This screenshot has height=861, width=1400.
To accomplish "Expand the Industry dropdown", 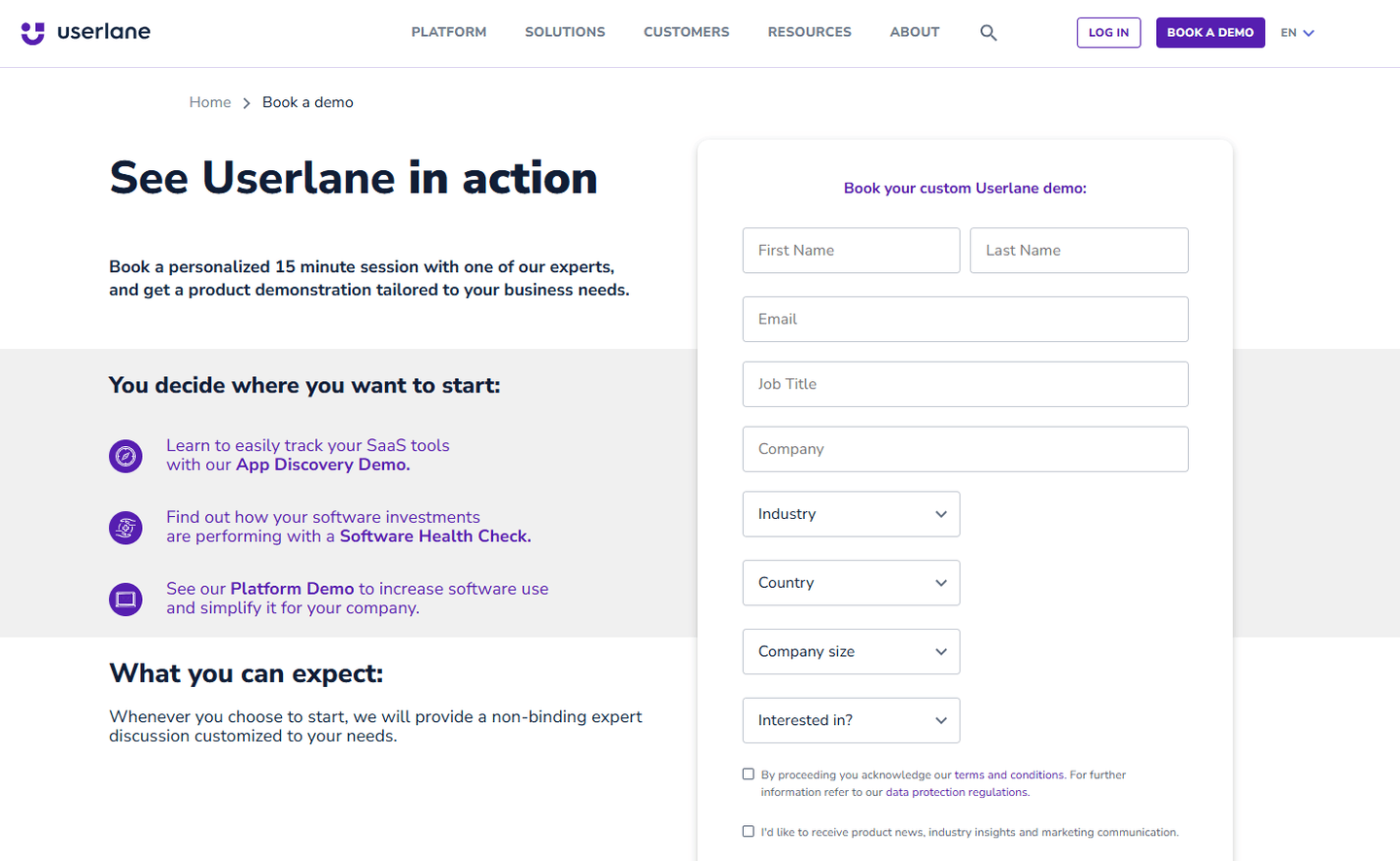I will (851, 514).
